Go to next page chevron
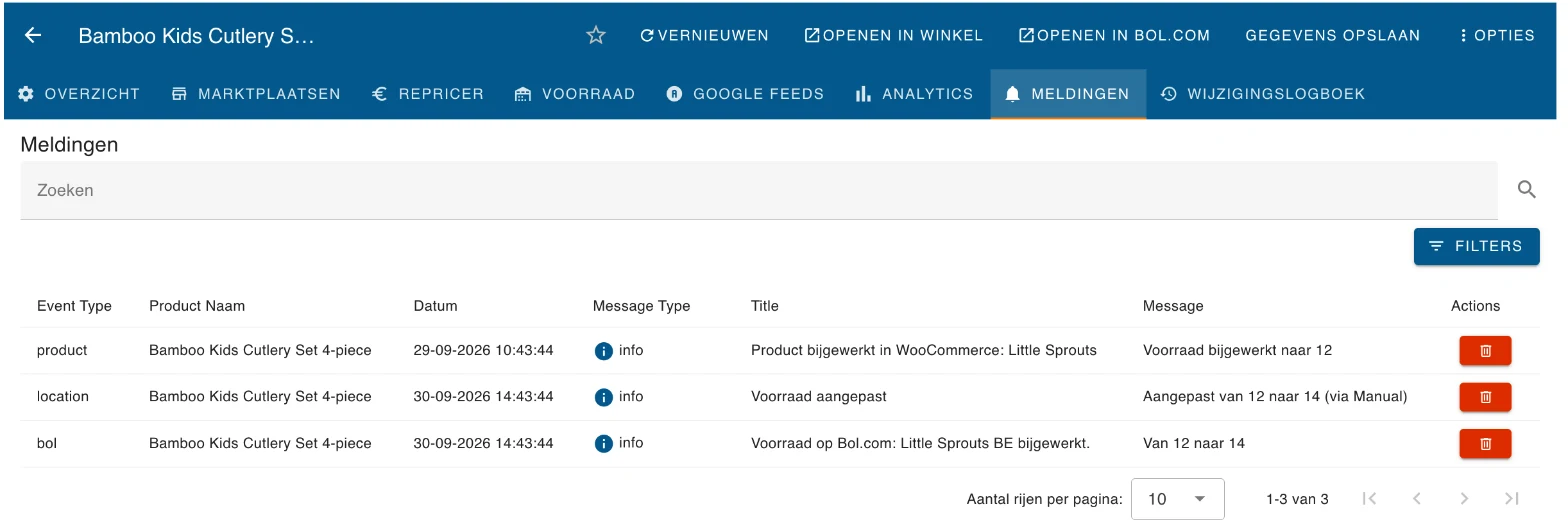 (x=1464, y=498)
